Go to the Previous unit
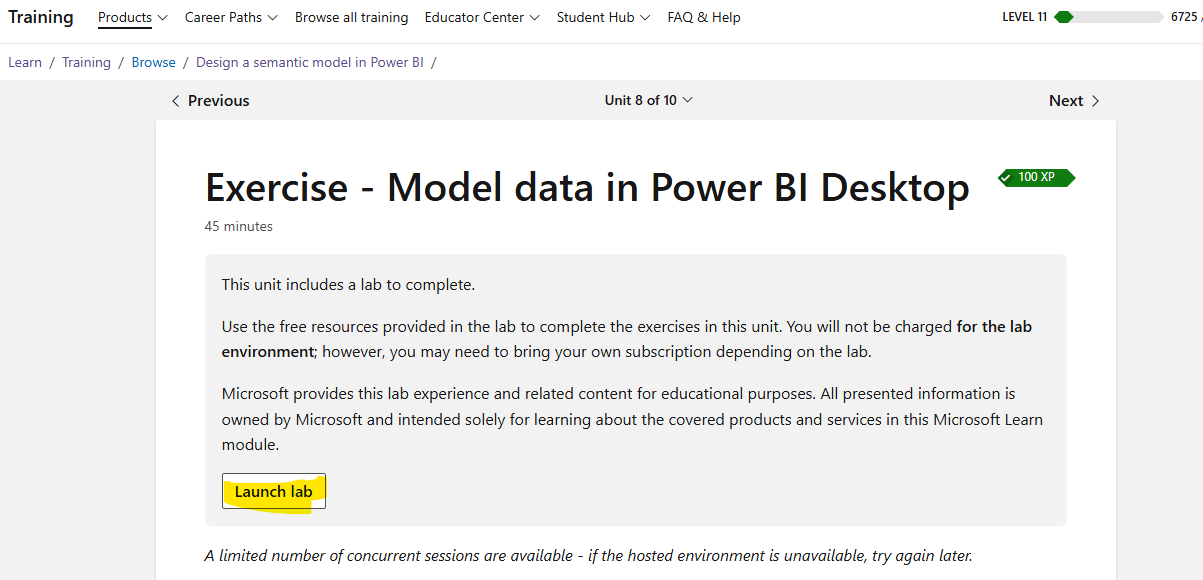The width and height of the screenshot is (1203, 580). (x=210, y=100)
